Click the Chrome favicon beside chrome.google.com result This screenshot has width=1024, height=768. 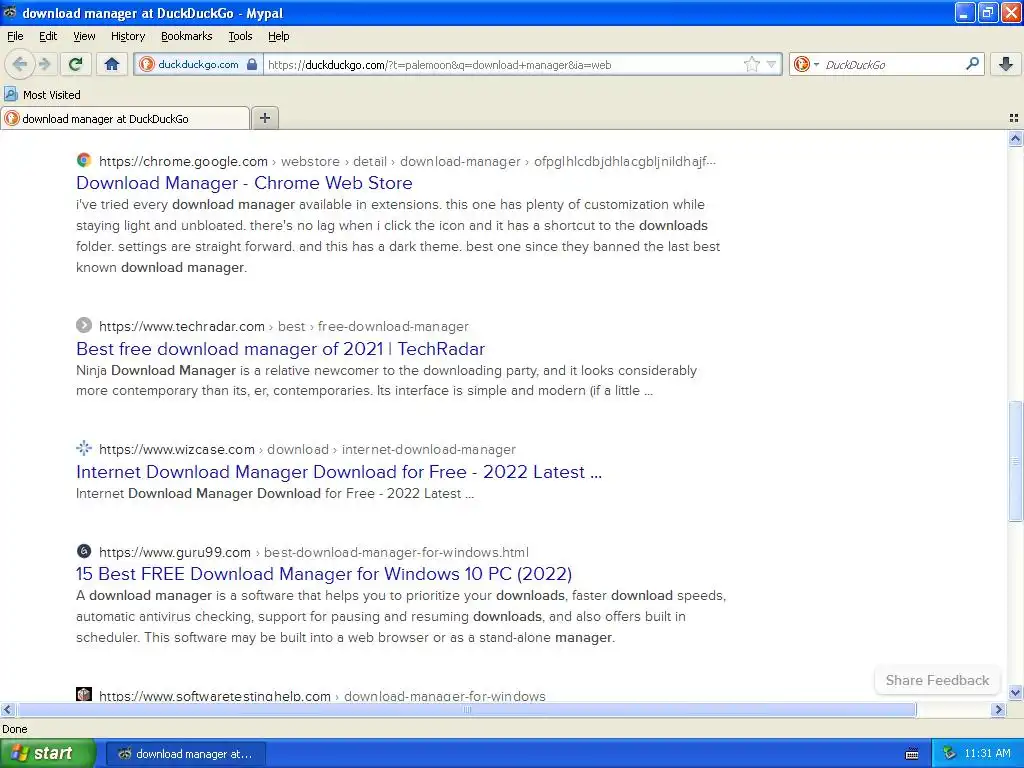tap(84, 161)
